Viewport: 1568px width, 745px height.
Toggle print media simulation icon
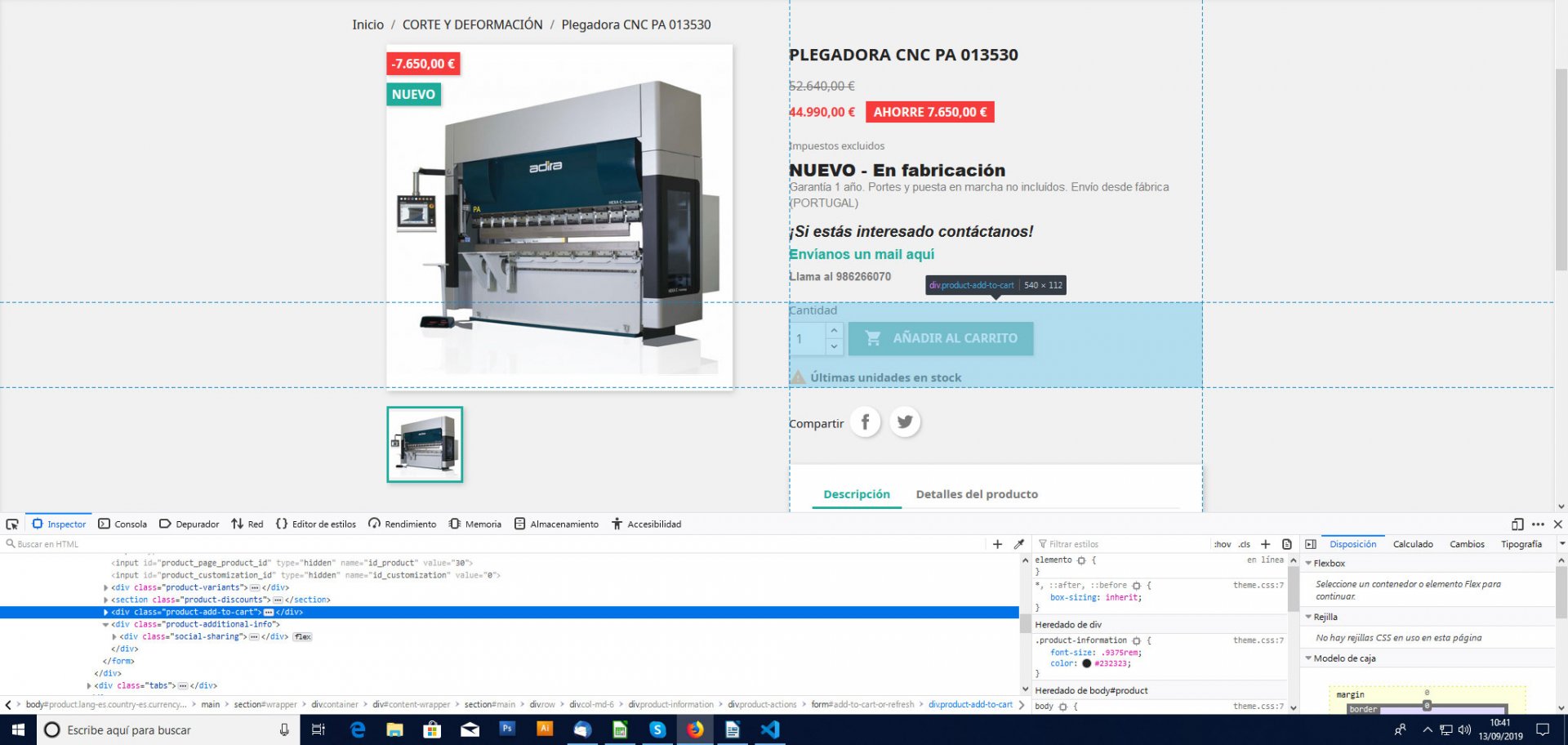point(1286,544)
